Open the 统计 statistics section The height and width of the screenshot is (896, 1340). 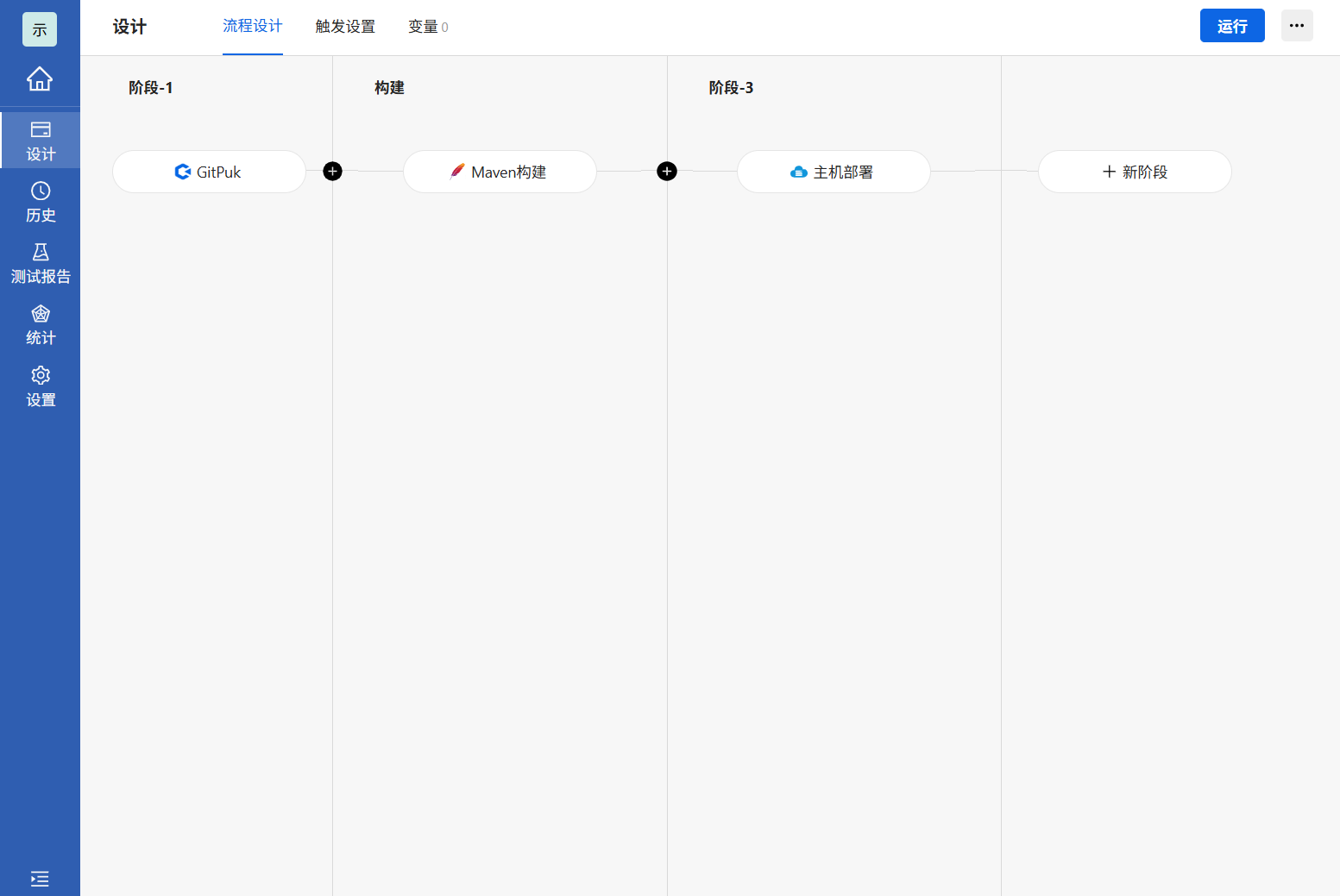click(41, 325)
